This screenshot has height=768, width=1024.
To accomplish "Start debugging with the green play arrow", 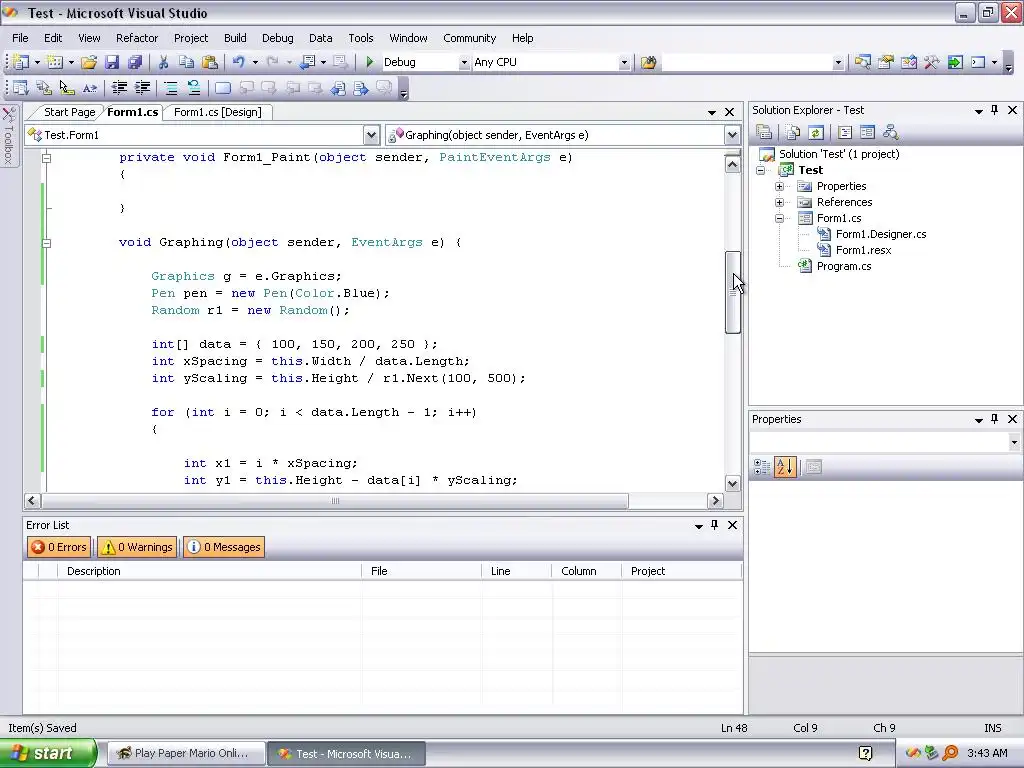I will click(x=370, y=62).
